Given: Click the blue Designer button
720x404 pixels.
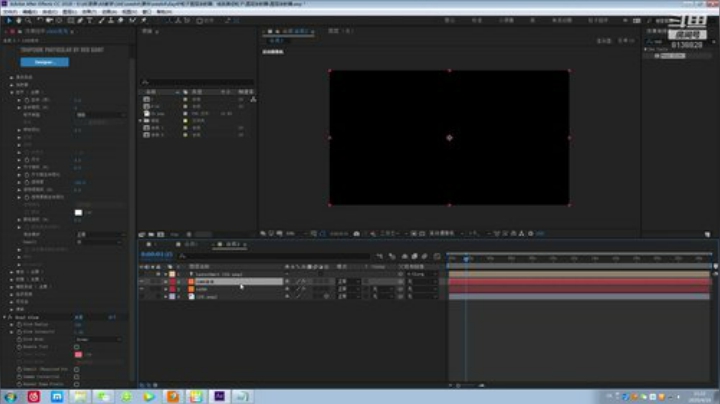Looking at the screenshot, I should tap(45, 62).
